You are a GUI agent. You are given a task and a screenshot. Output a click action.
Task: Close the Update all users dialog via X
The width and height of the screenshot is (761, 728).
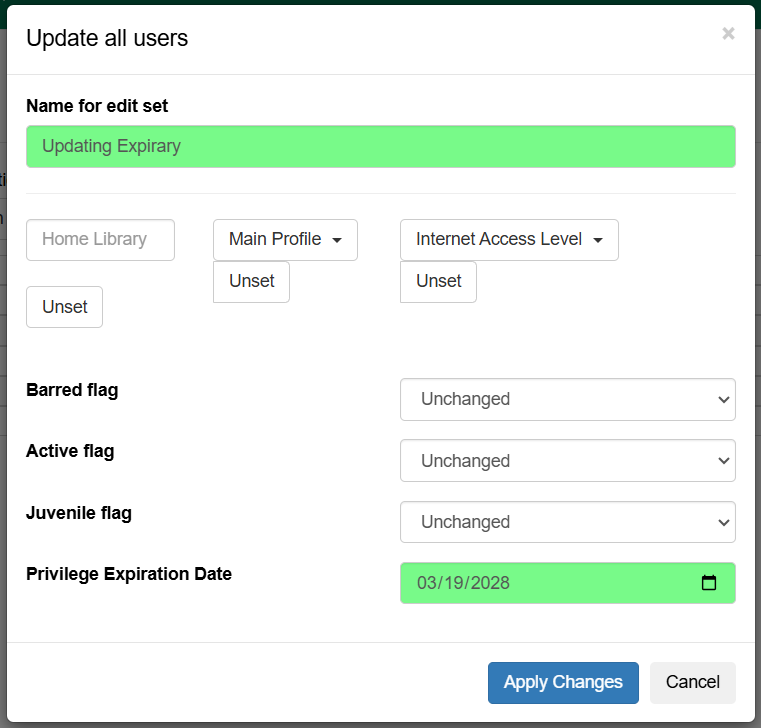point(728,34)
